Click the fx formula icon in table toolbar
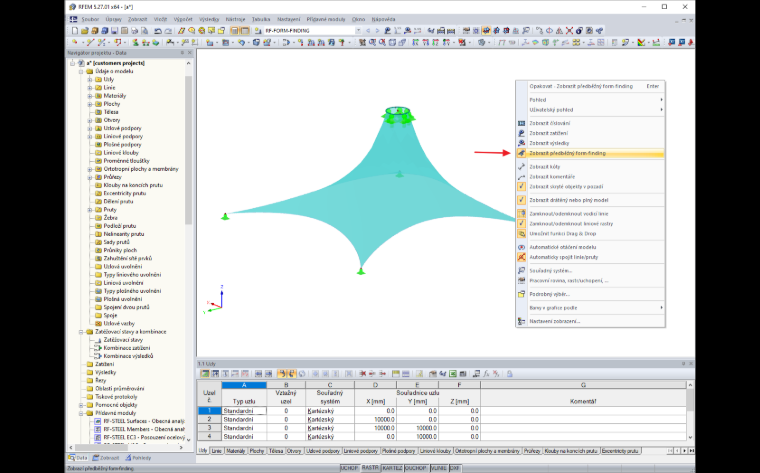 coord(486,374)
